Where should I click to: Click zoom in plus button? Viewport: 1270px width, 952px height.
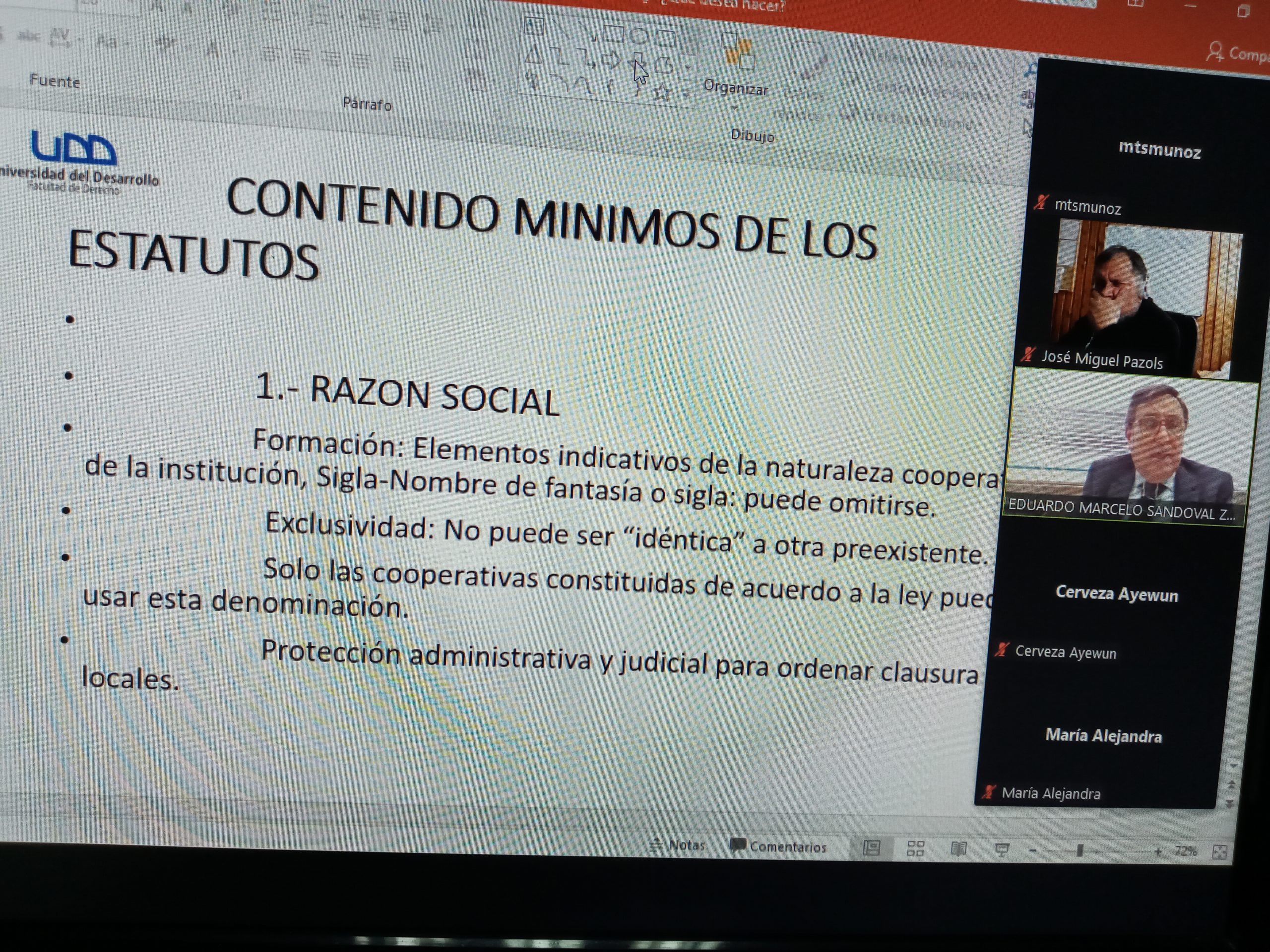(x=1158, y=851)
